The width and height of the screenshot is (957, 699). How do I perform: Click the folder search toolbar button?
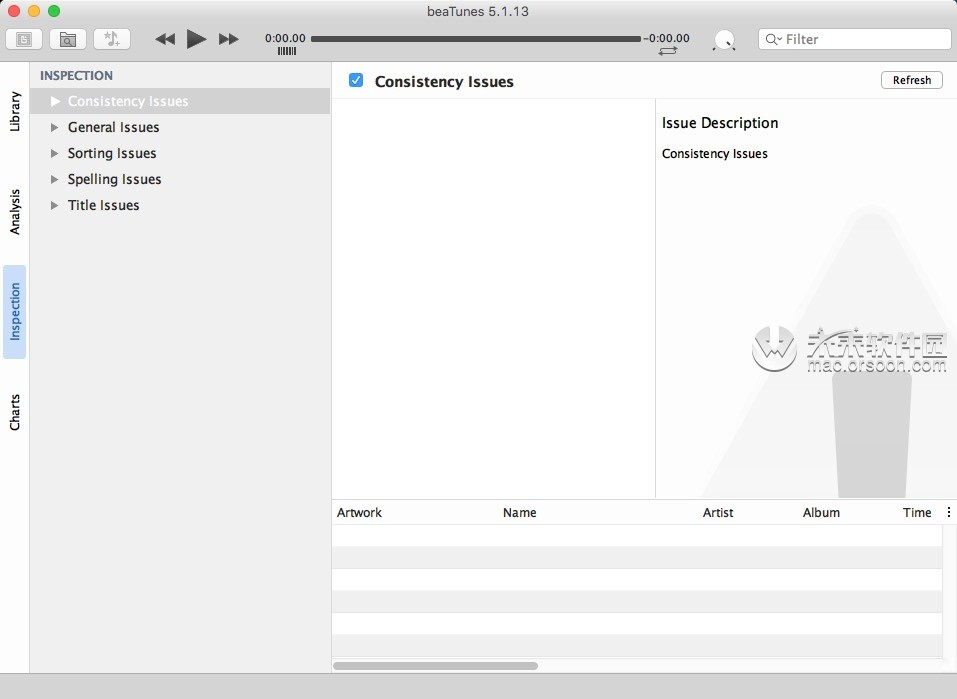[68, 39]
